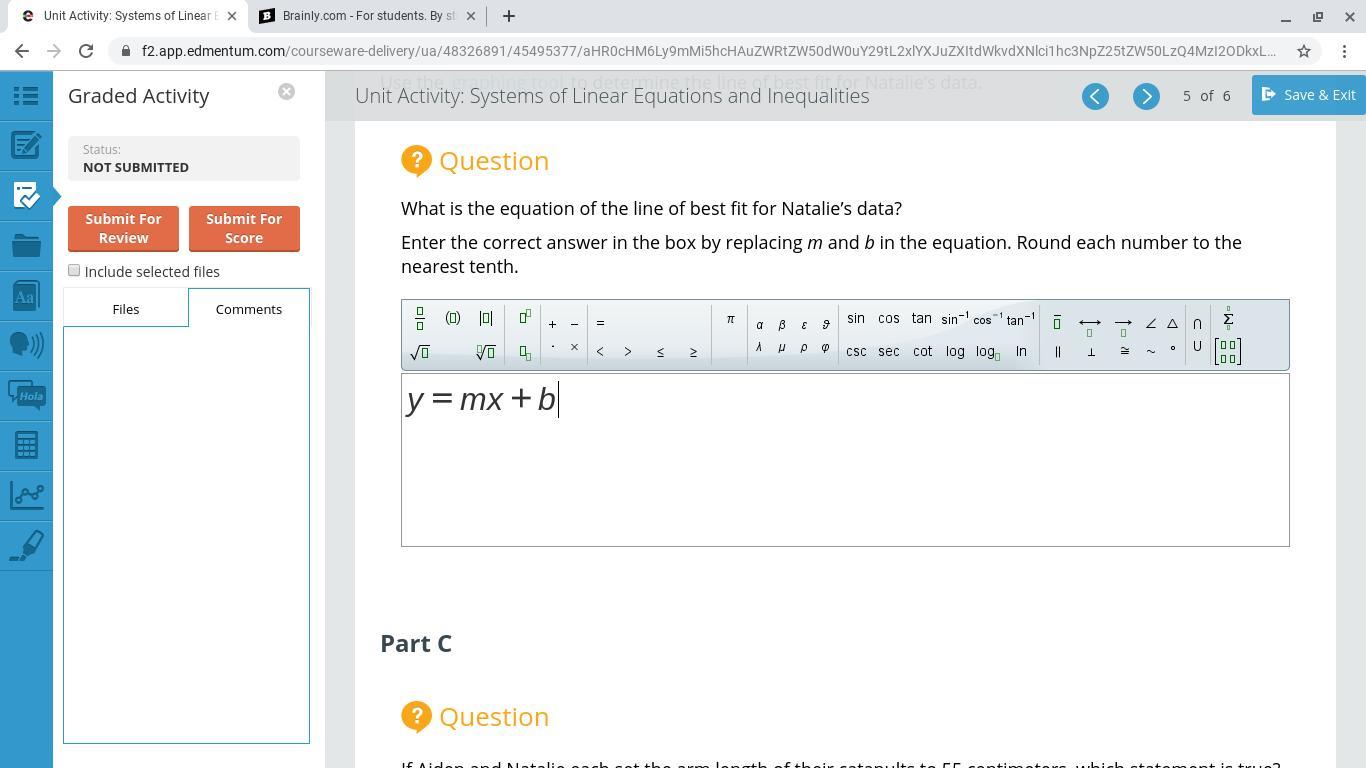Insert absolute value bars

486,318
